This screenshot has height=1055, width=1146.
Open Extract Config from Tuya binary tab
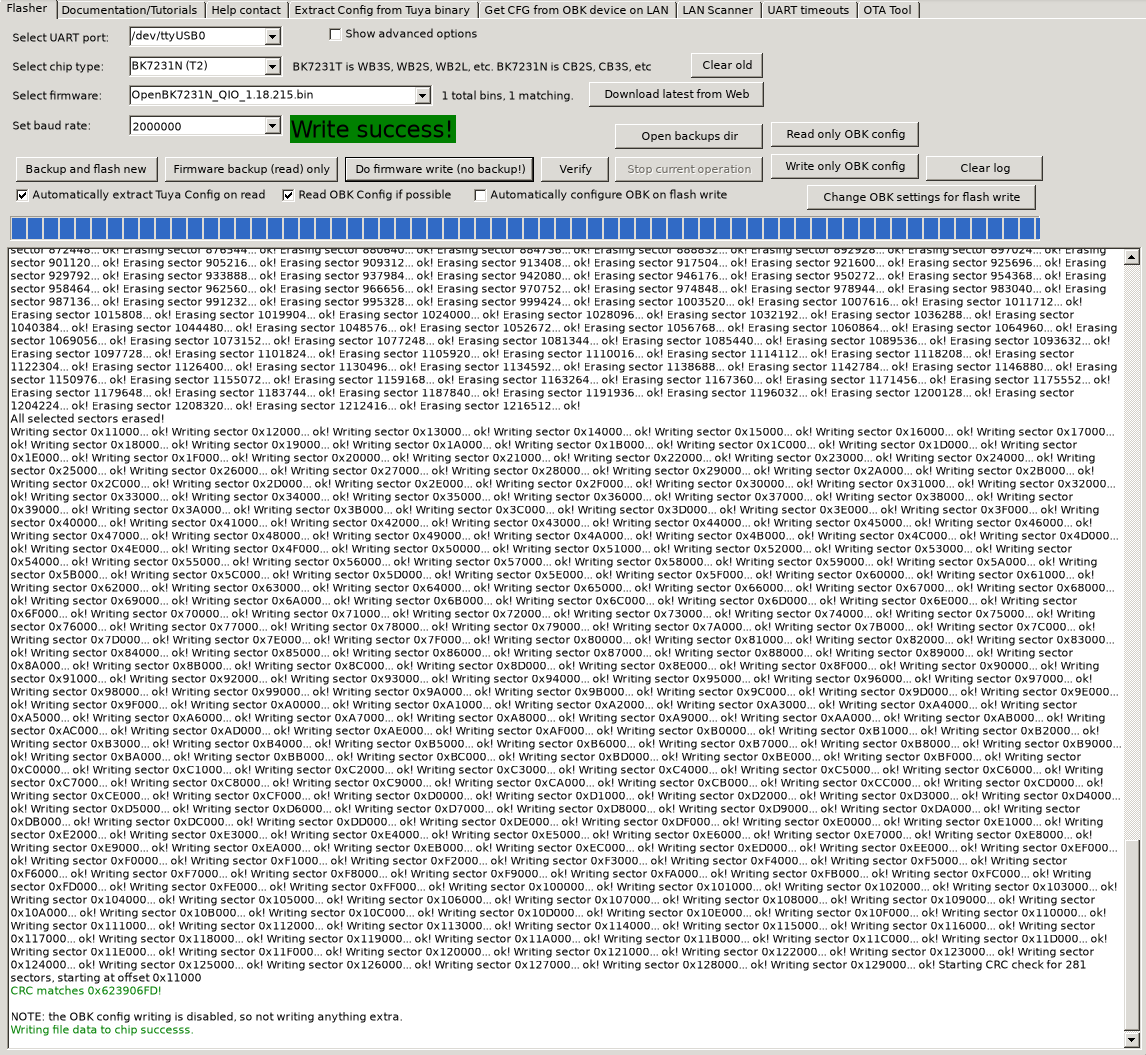382,10
